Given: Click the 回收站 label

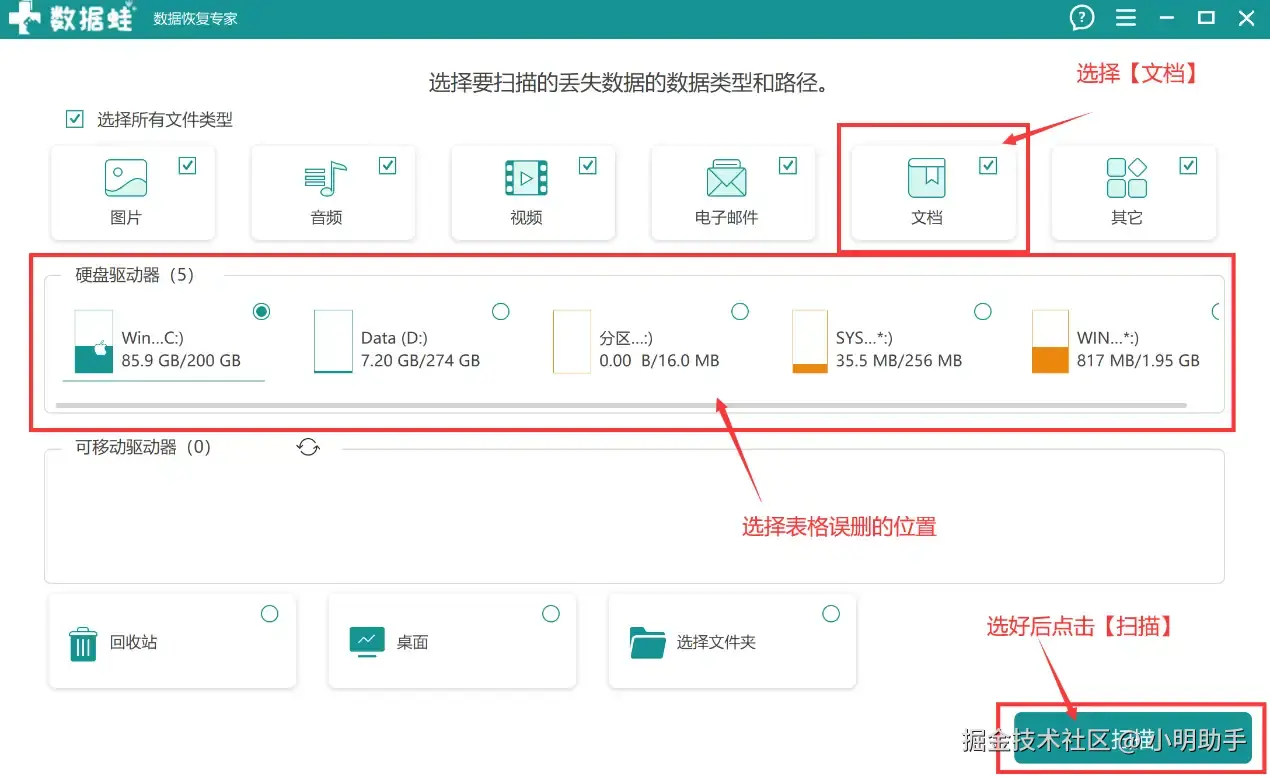Looking at the screenshot, I should [x=133, y=642].
